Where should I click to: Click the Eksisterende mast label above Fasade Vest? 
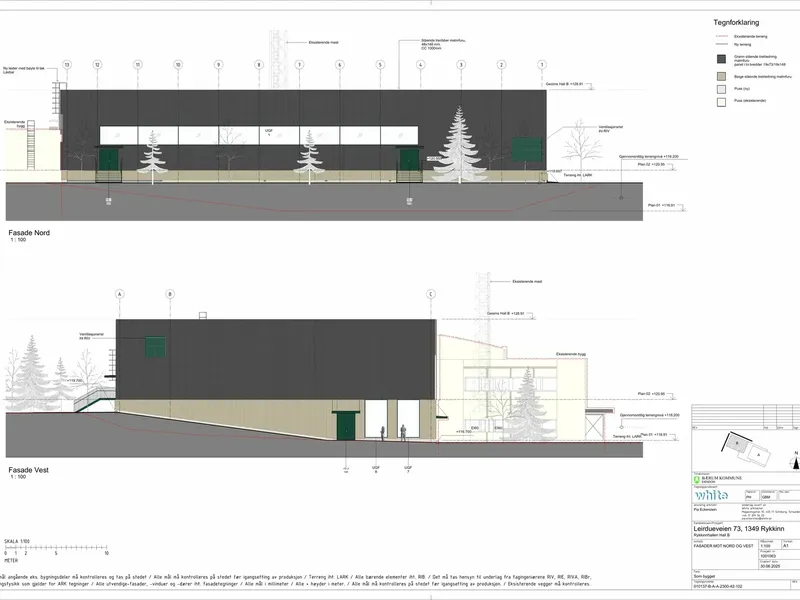click(527, 281)
